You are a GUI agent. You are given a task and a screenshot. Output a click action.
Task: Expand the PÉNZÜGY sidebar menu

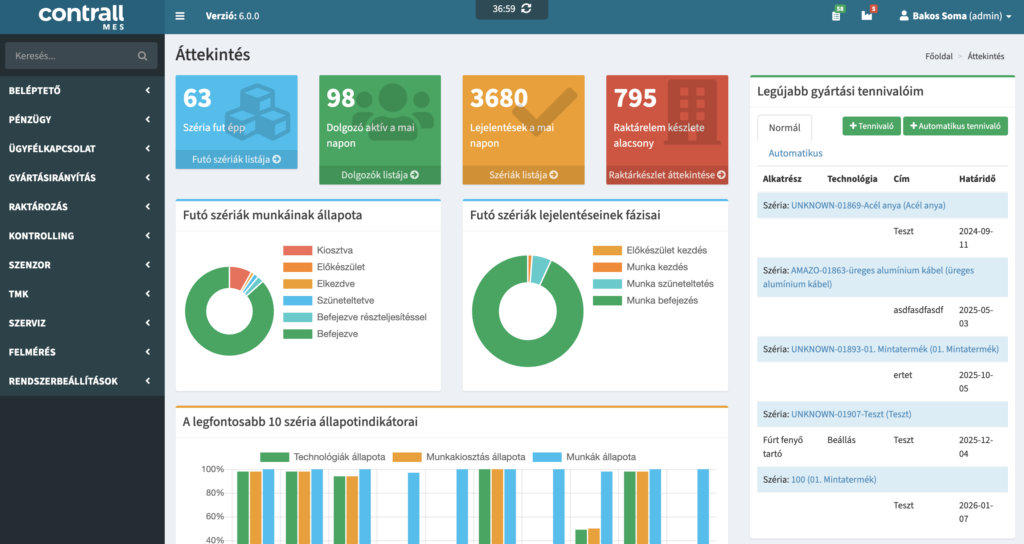pyautogui.click(x=82, y=120)
